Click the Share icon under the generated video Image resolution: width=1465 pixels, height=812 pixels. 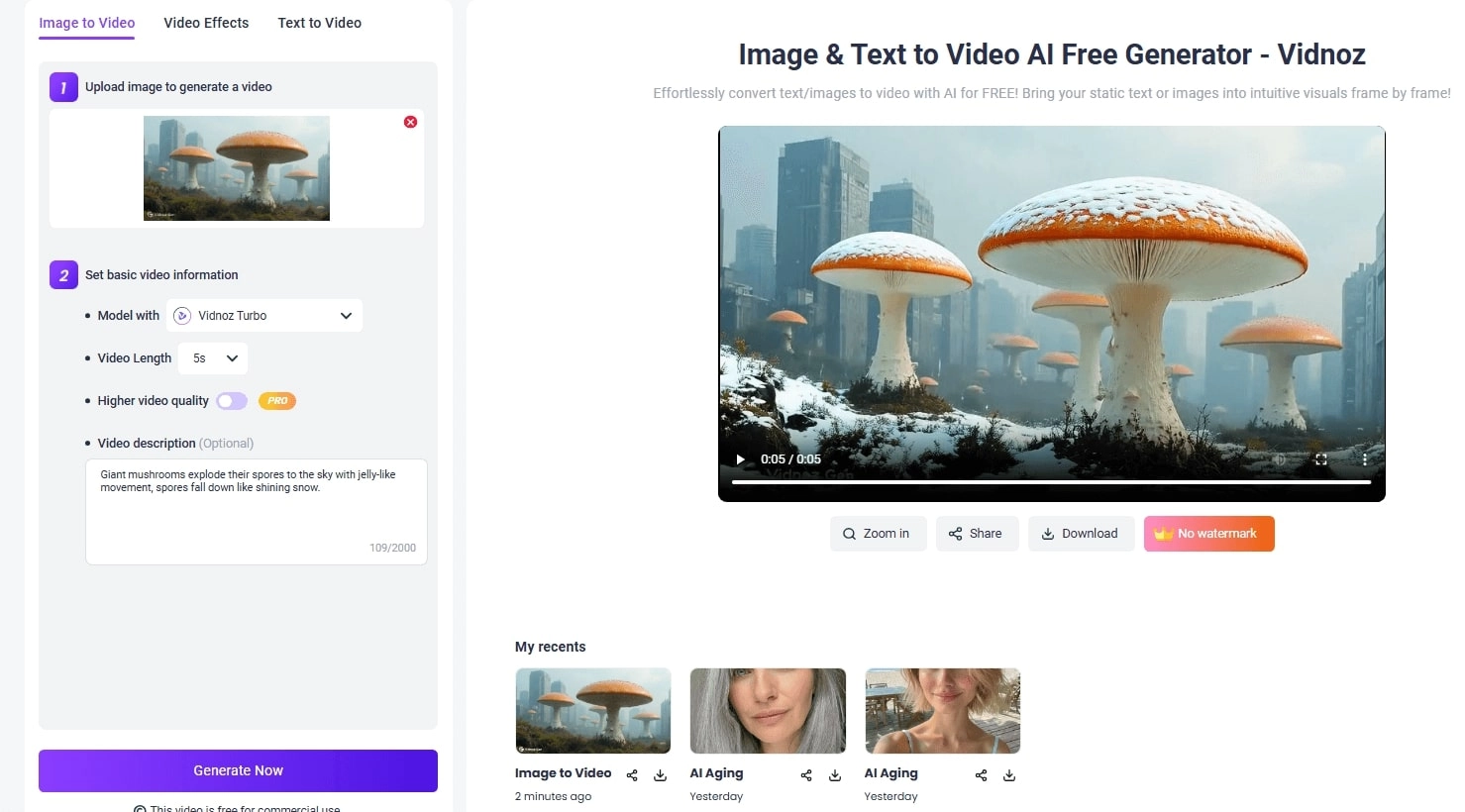click(977, 534)
